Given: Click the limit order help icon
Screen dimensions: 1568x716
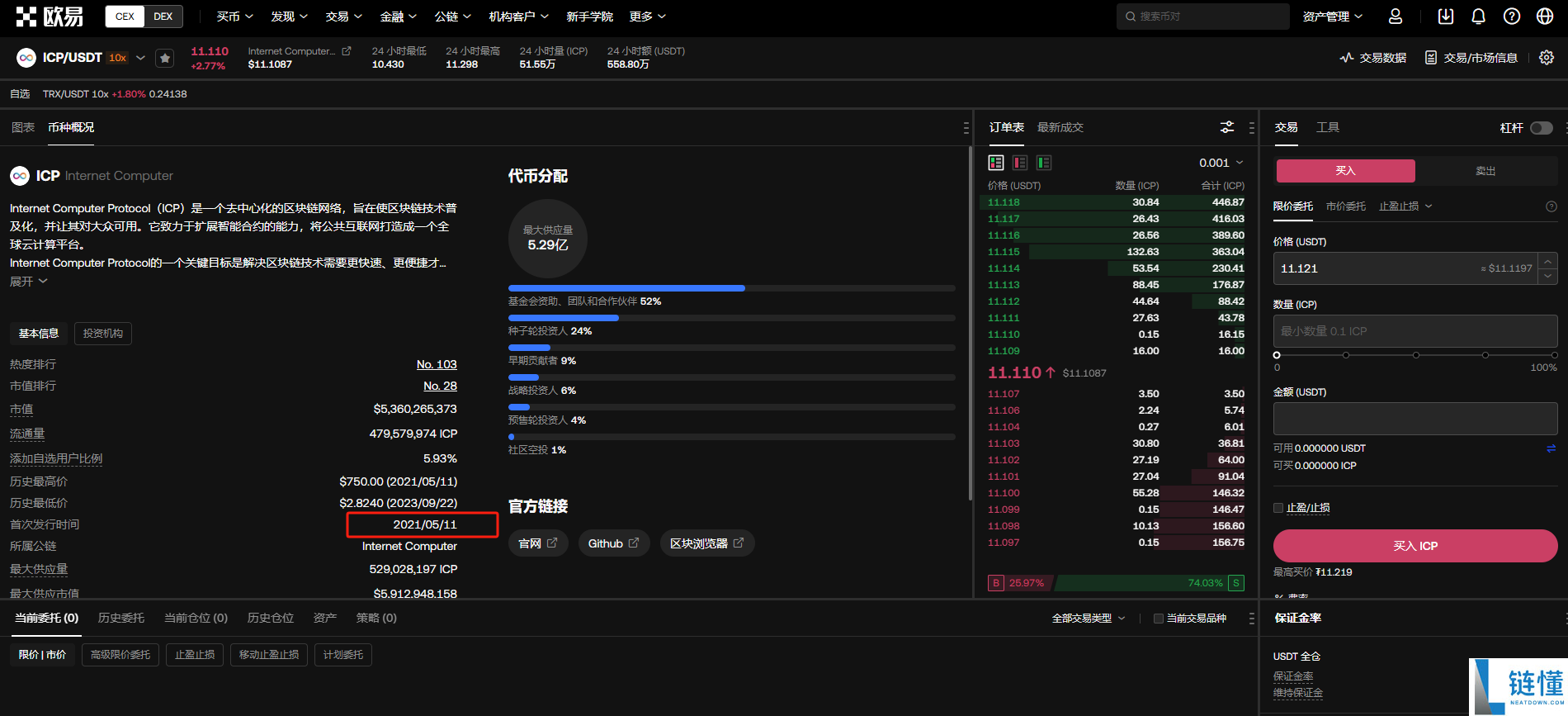Looking at the screenshot, I should [1551, 206].
